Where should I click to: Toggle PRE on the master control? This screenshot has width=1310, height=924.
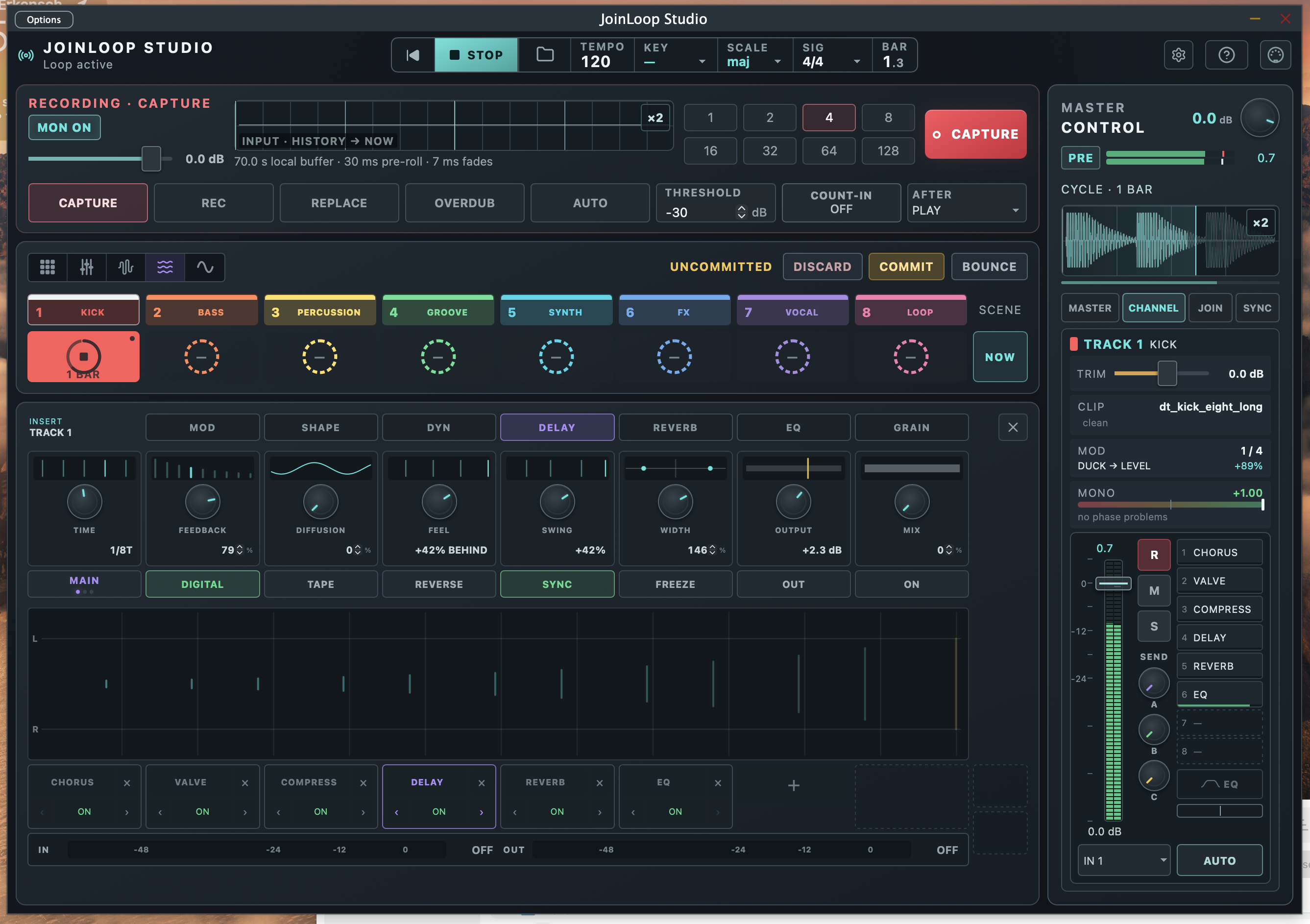pos(1081,158)
